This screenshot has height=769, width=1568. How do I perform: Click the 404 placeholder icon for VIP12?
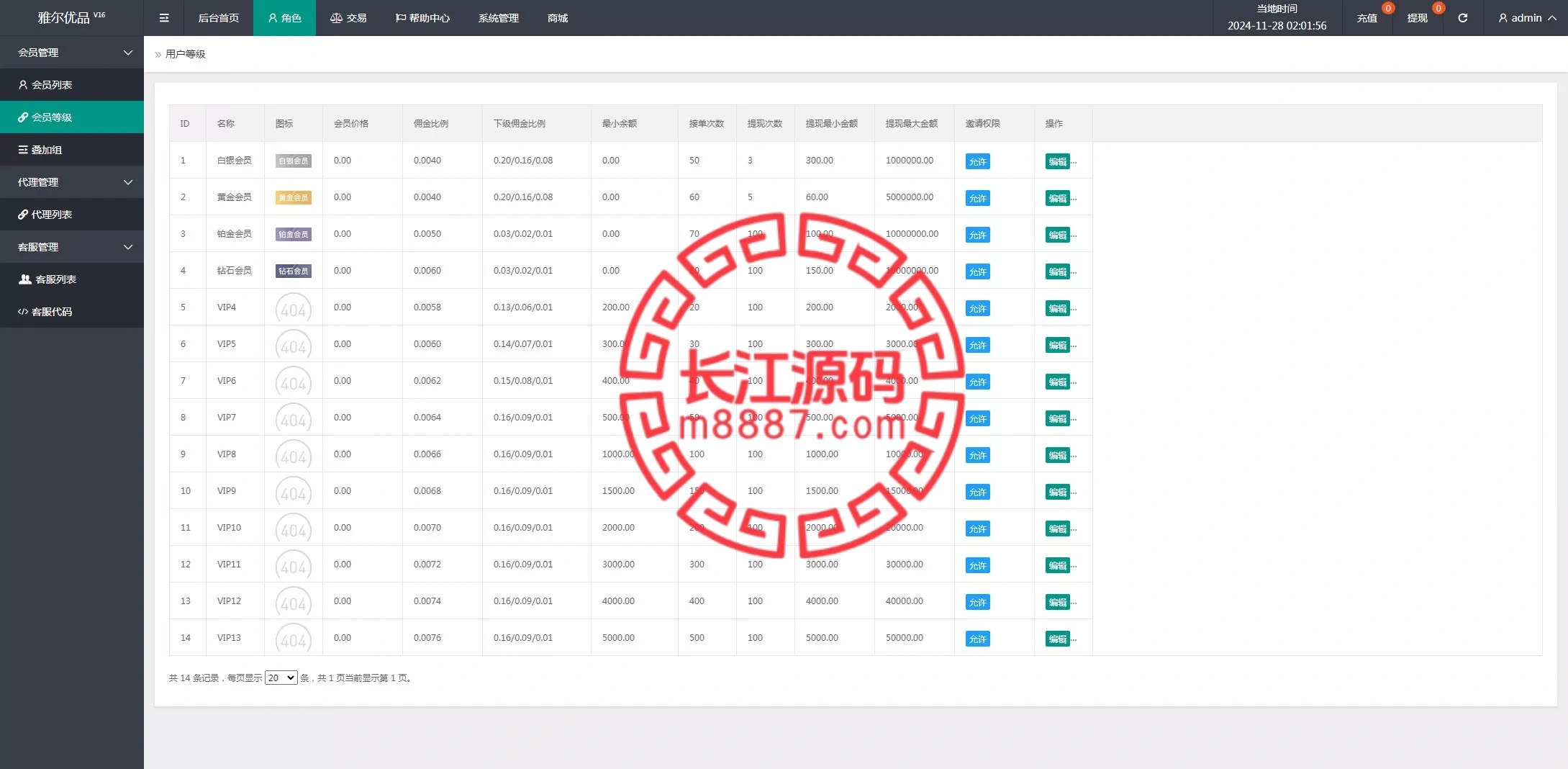[294, 601]
